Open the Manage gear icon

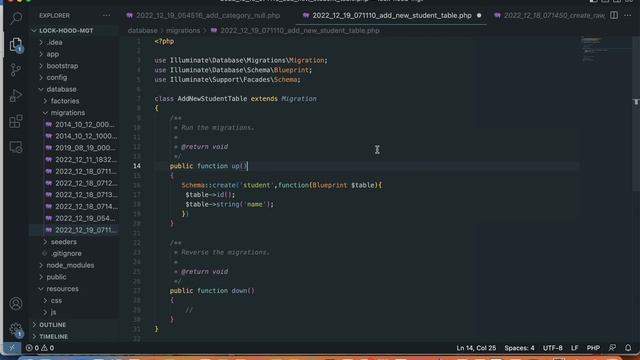16,329
